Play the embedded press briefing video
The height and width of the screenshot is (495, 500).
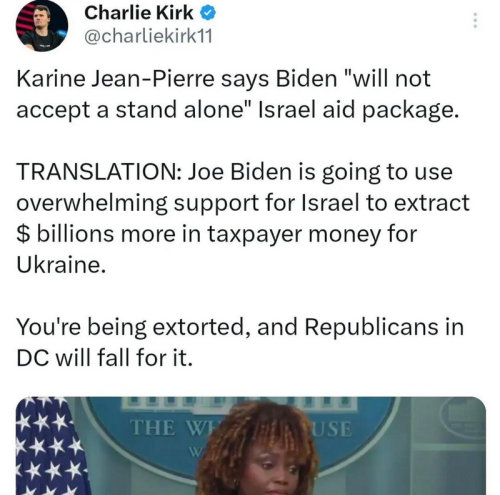[x=251, y=446]
